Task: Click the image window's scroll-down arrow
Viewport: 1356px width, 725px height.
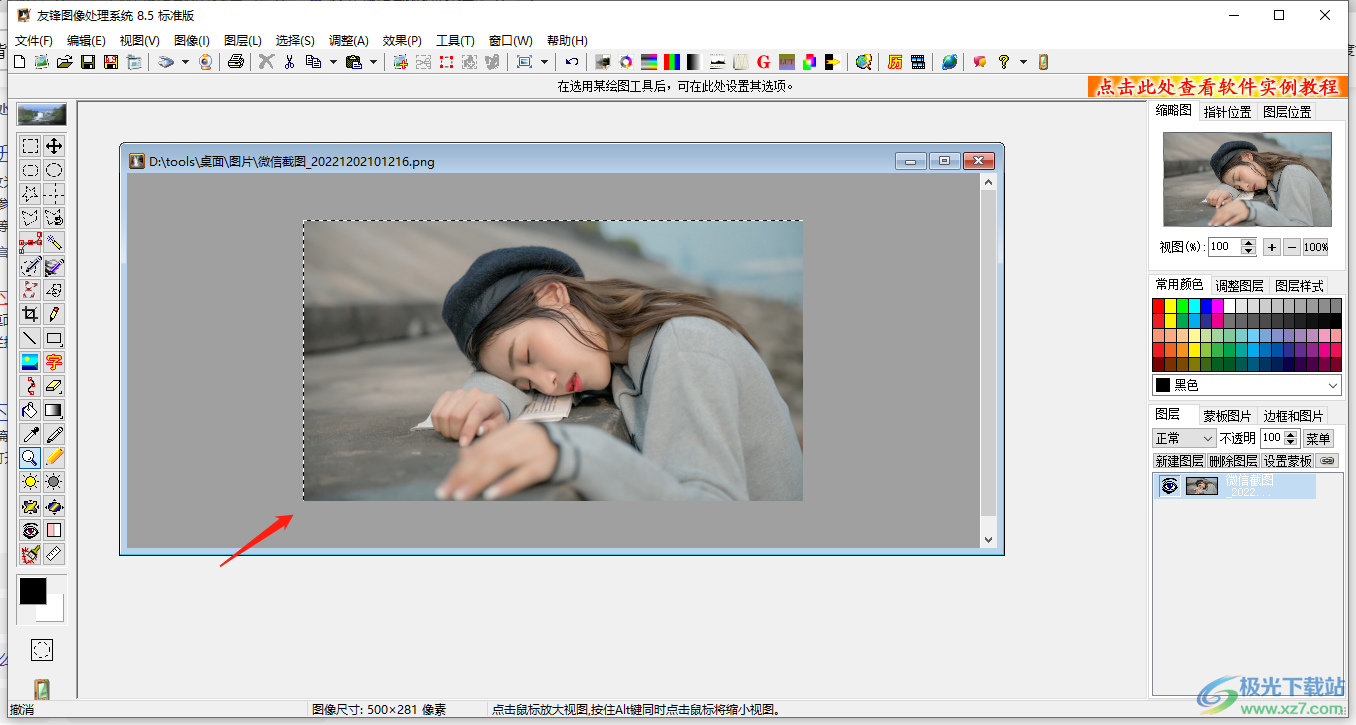Action: 988,540
